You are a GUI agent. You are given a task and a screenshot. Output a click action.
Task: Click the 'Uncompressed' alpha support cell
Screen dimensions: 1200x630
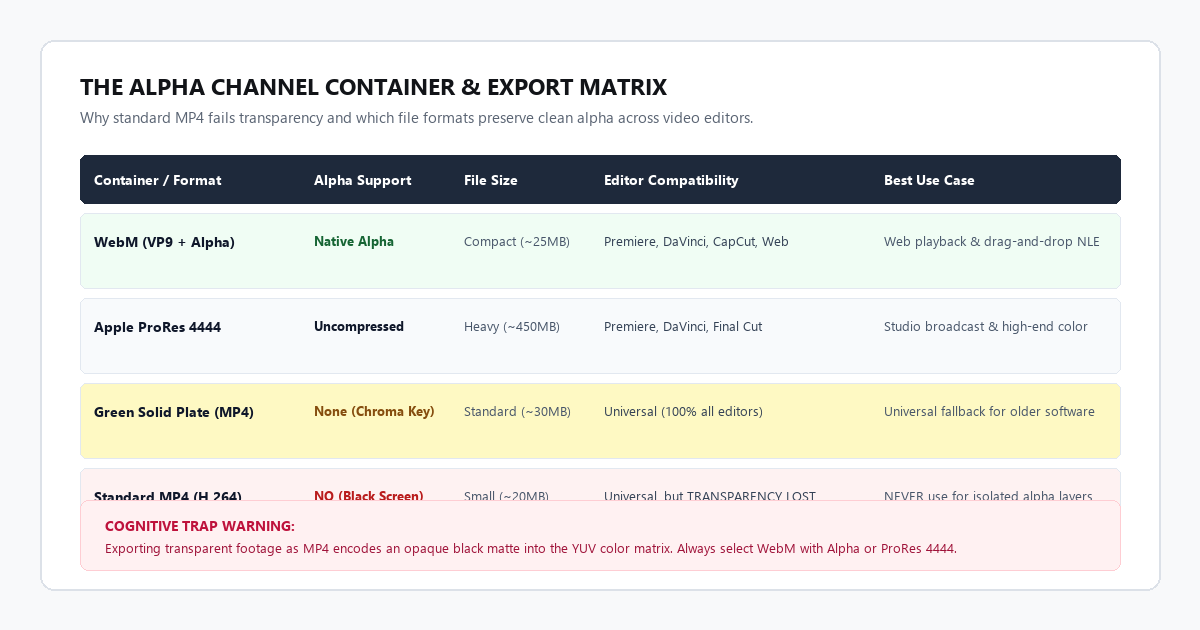coord(359,326)
